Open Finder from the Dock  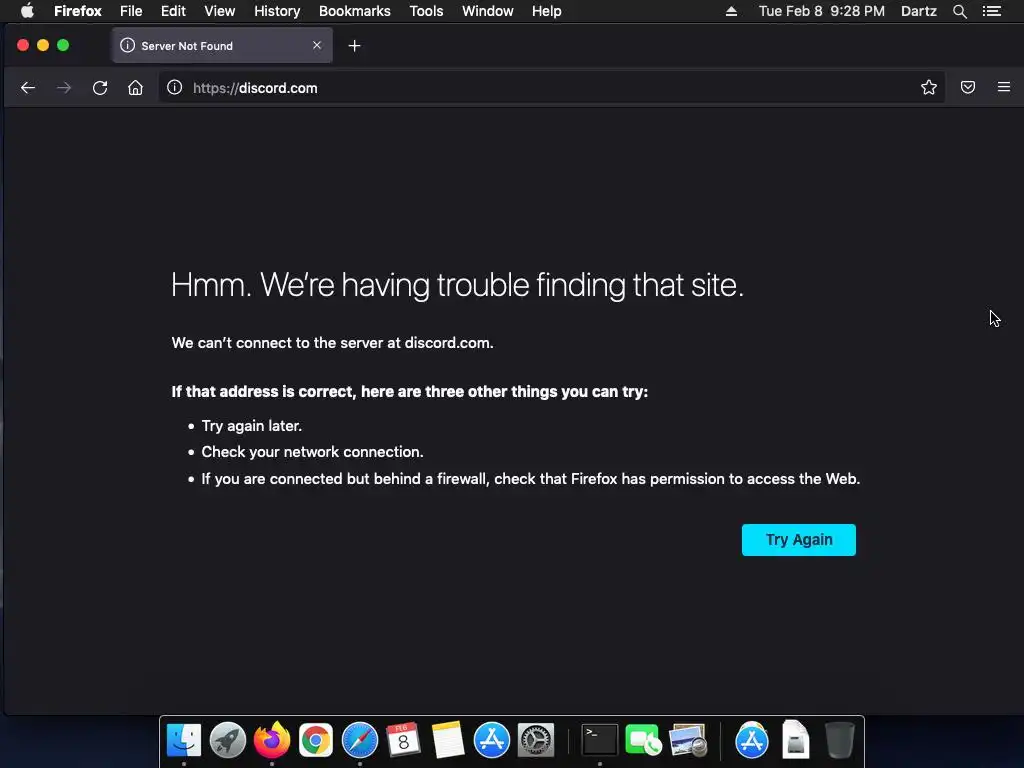184,741
